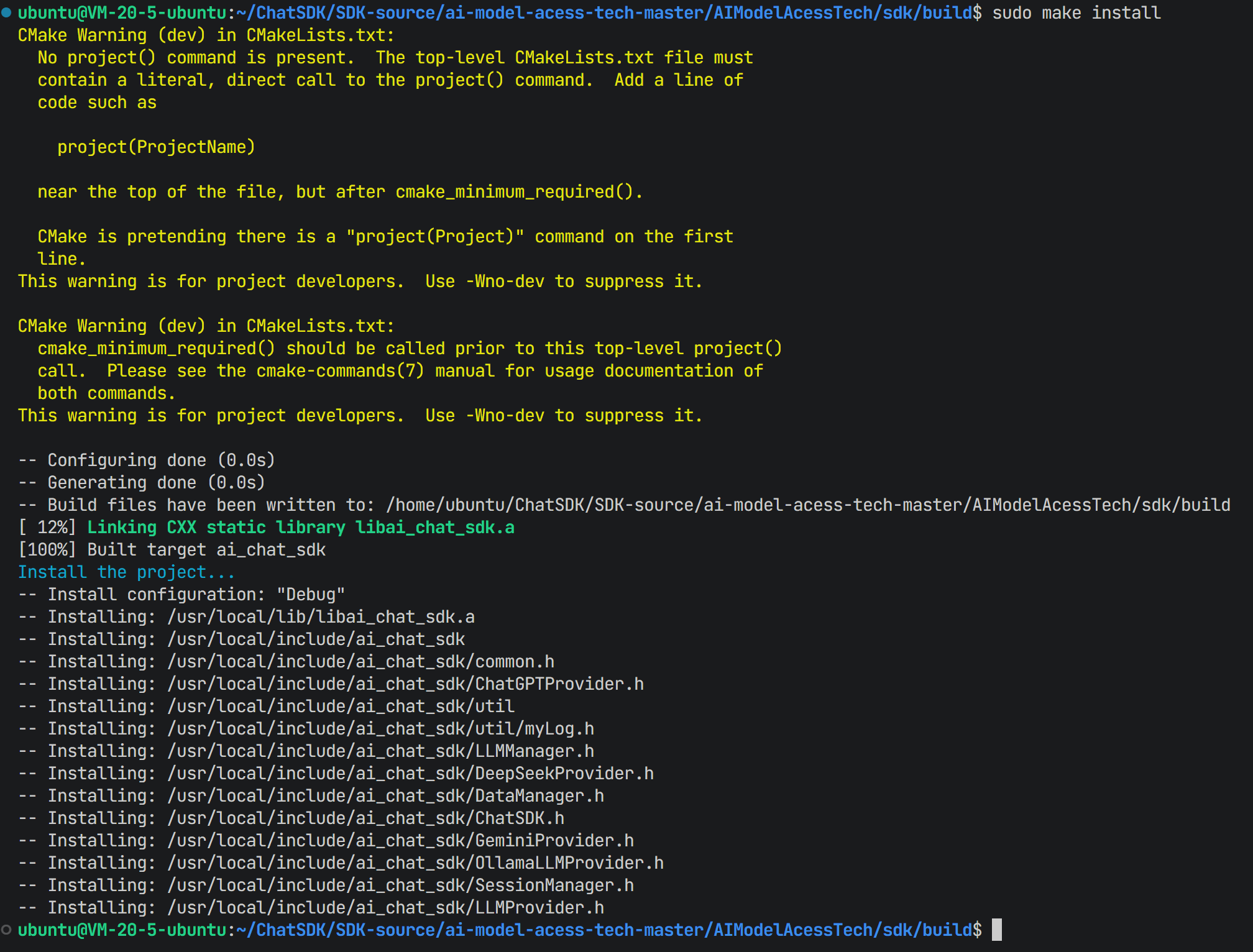Open the /usr/local/lib/libai_chat_sdk.a path link
The height and width of the screenshot is (952, 1253).
(x=321, y=617)
